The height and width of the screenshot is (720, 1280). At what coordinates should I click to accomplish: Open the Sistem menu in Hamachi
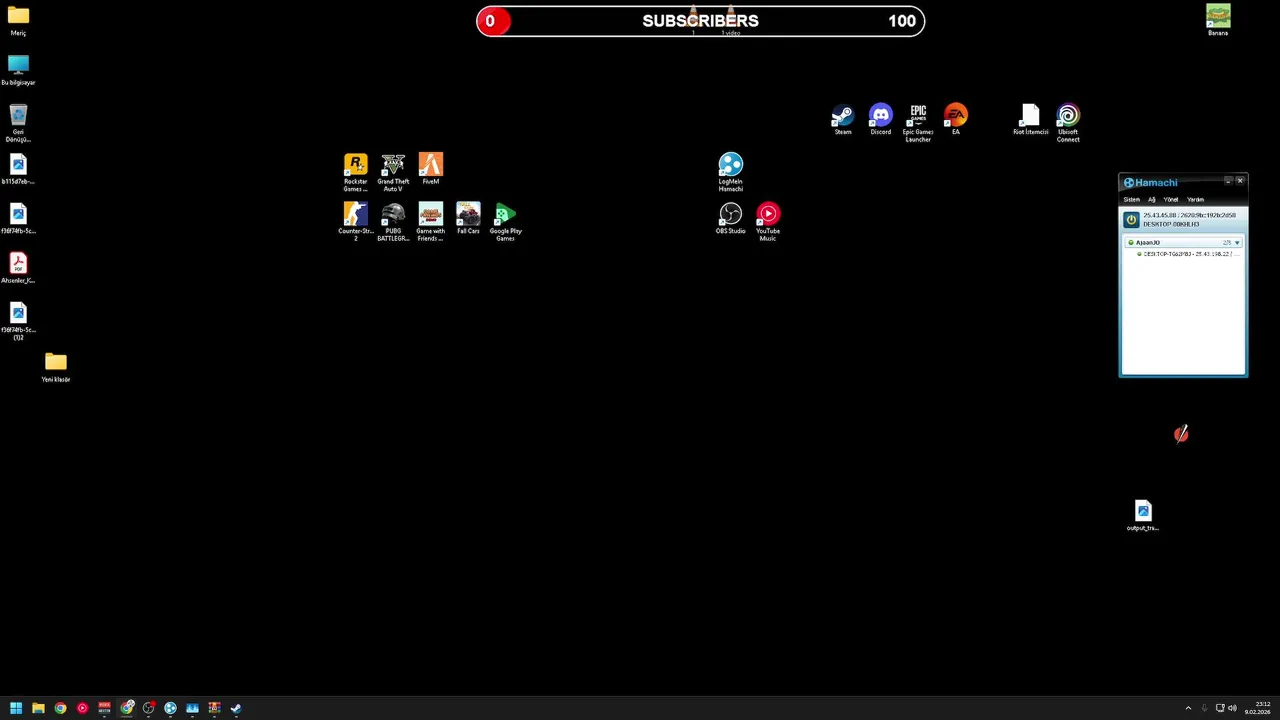1131,199
